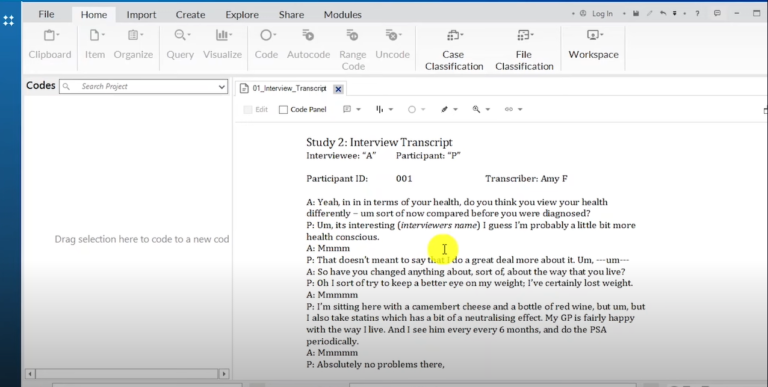Toggle the Code Panel checkbox
Screen dimensions: 768x387
point(283,110)
